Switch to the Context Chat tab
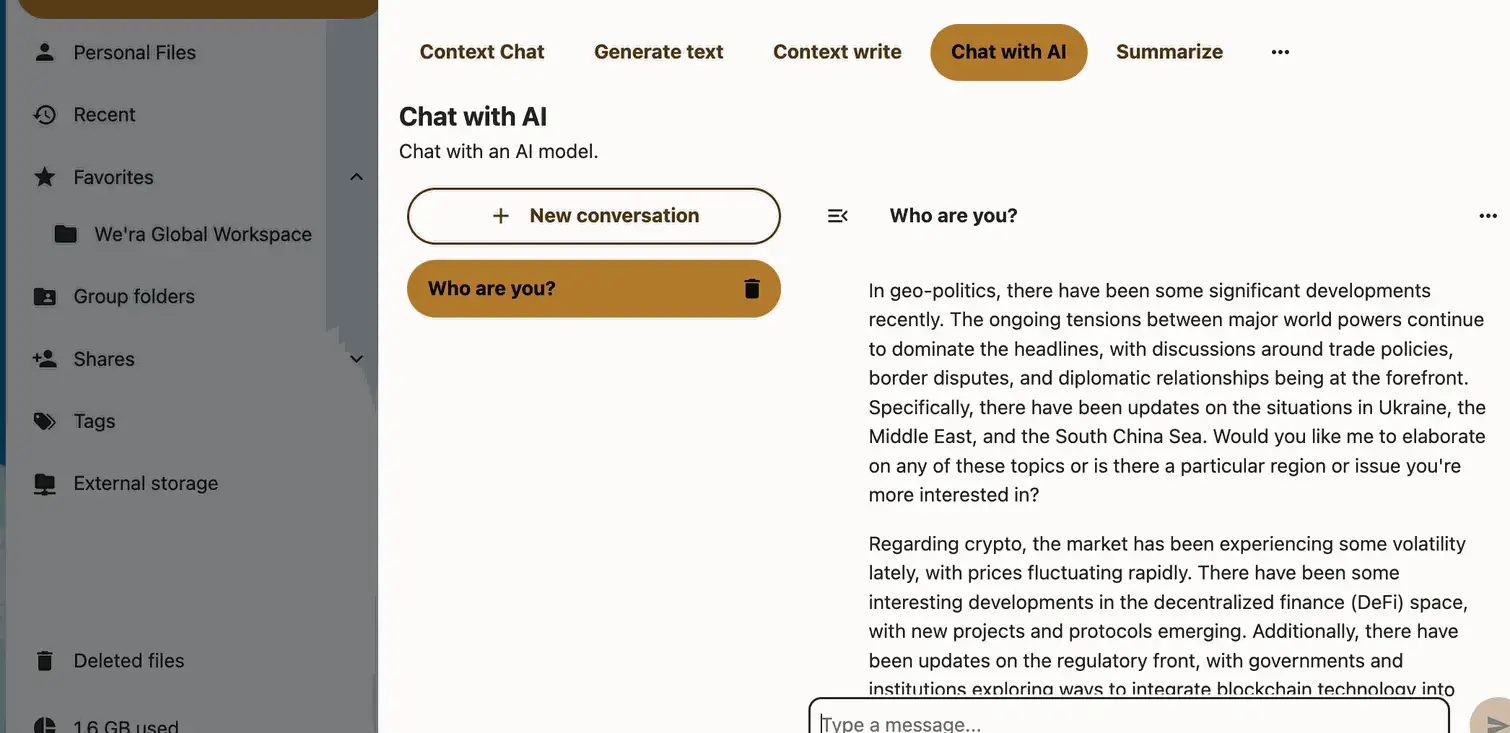Image resolution: width=1510 pixels, height=733 pixels. click(x=482, y=52)
